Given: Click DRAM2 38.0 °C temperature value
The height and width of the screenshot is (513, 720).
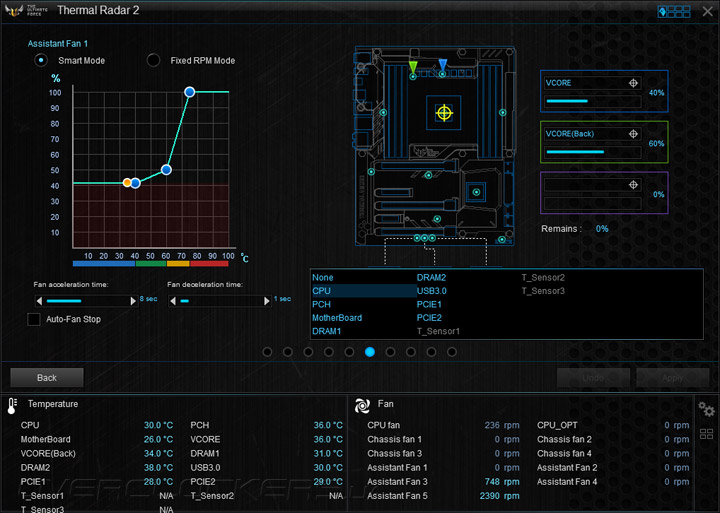Looking at the screenshot, I should (158, 468).
